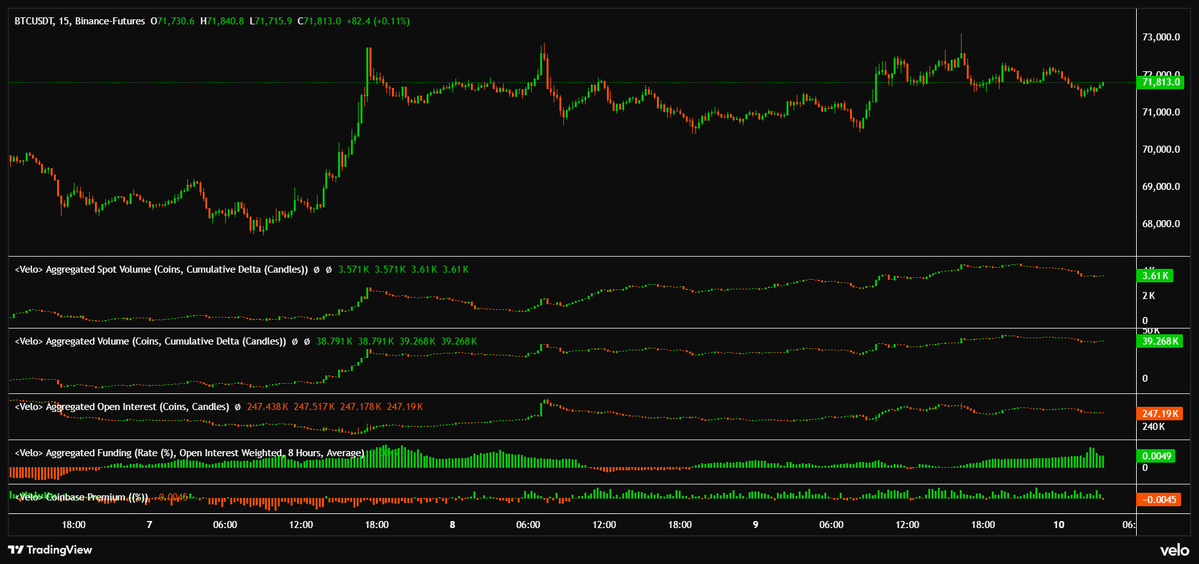
Task: Click the 240K open interest axis label
Action: pyautogui.click(x=1153, y=427)
